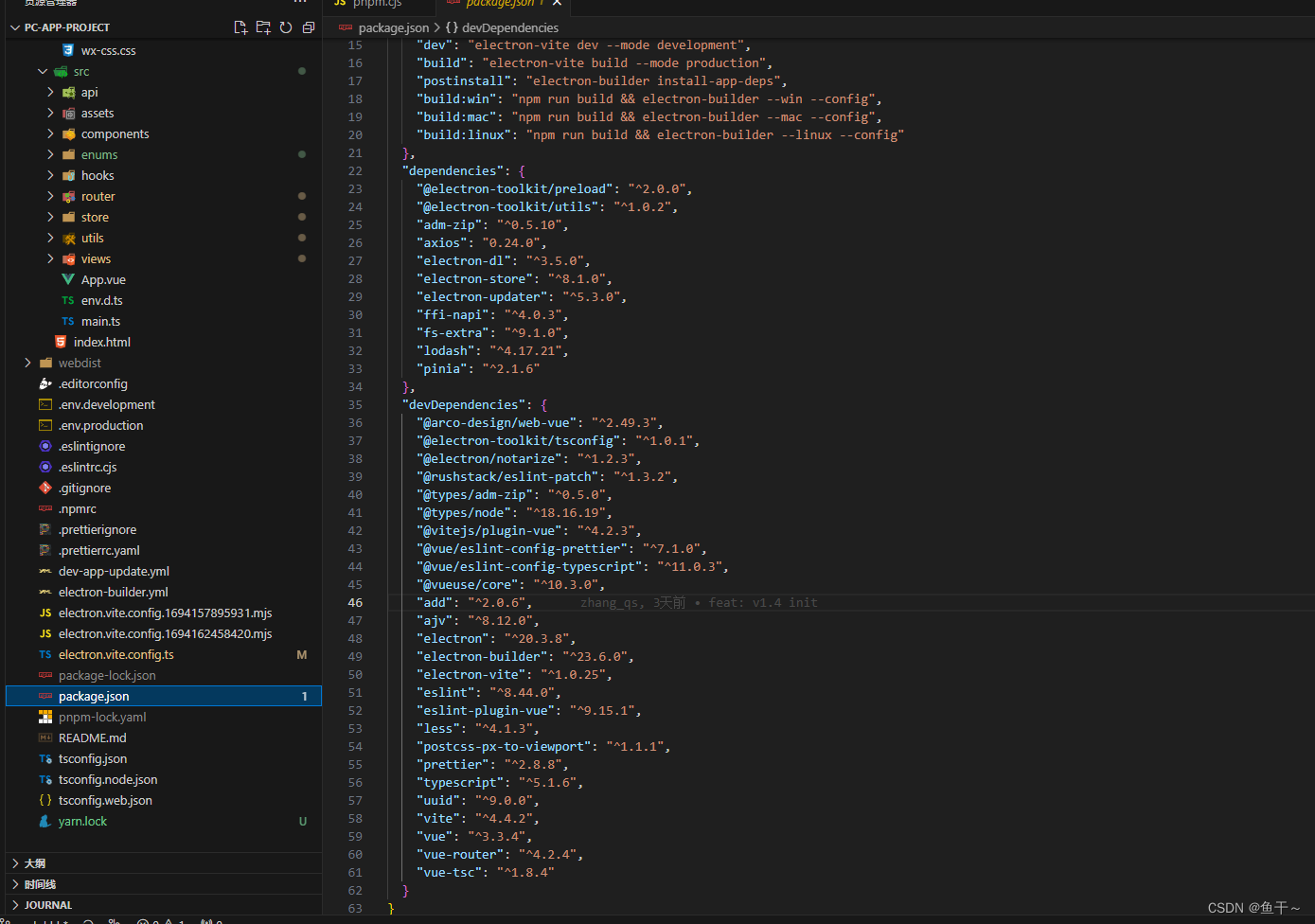Expand the hooks folder

coord(50,175)
